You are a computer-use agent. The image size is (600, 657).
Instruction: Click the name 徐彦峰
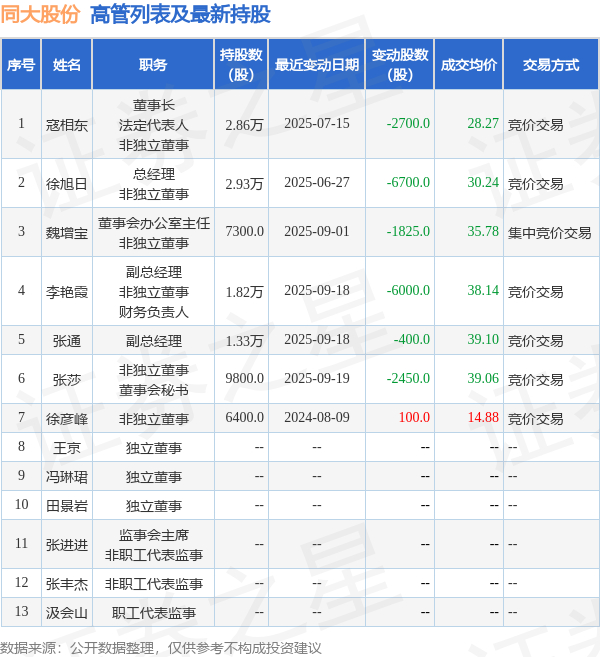click(67, 418)
